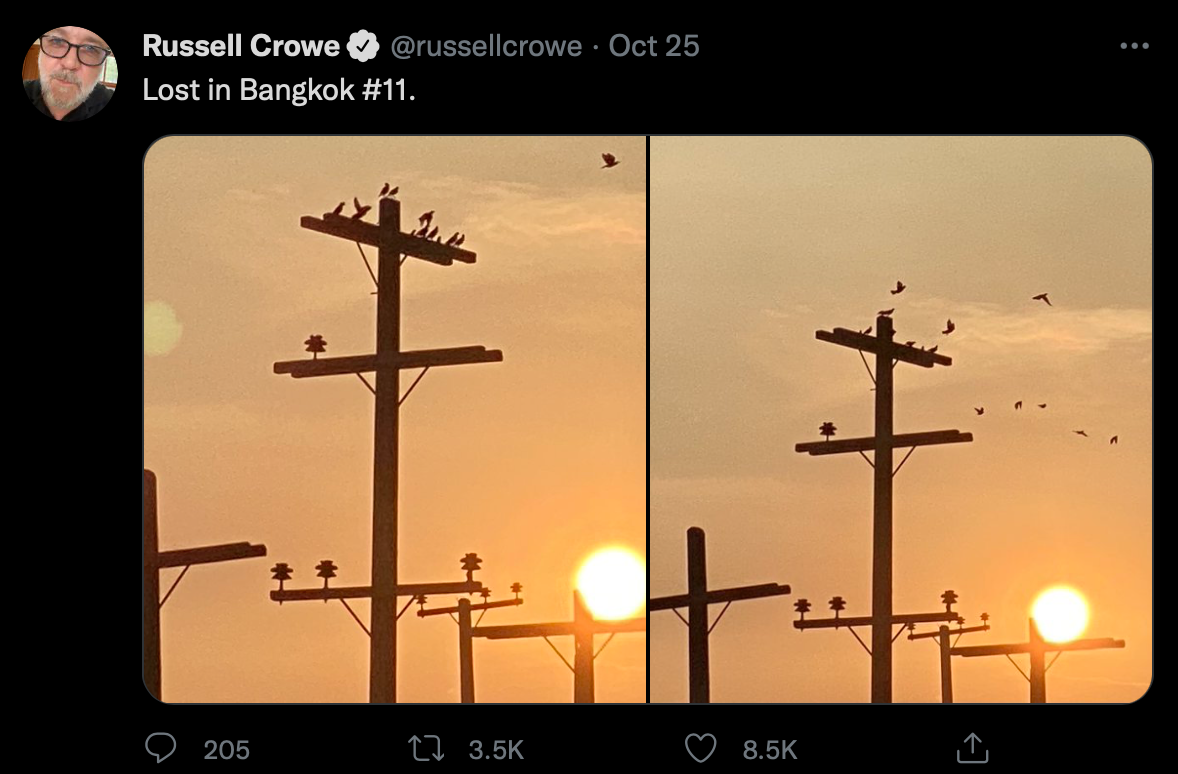Open Russell Crowe's profile picture
1178x774 pixels.
(69, 73)
